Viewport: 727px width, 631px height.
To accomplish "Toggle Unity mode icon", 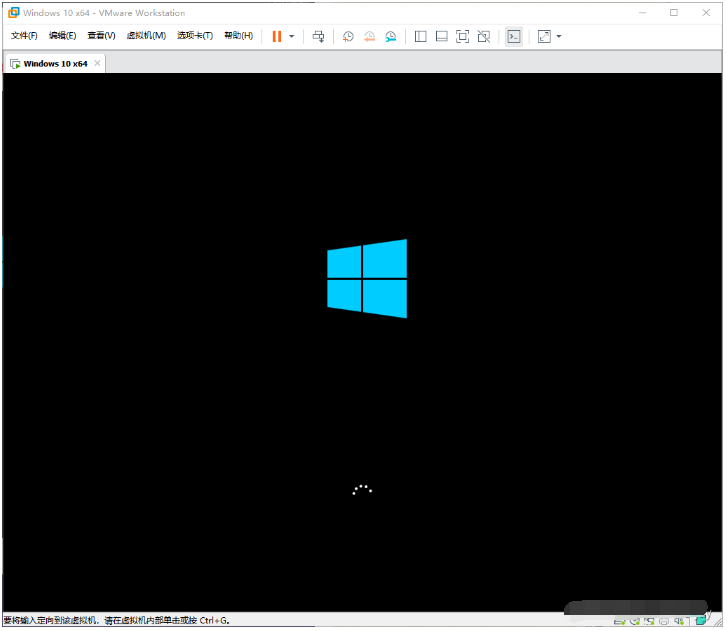I will pyautogui.click(x=484, y=36).
